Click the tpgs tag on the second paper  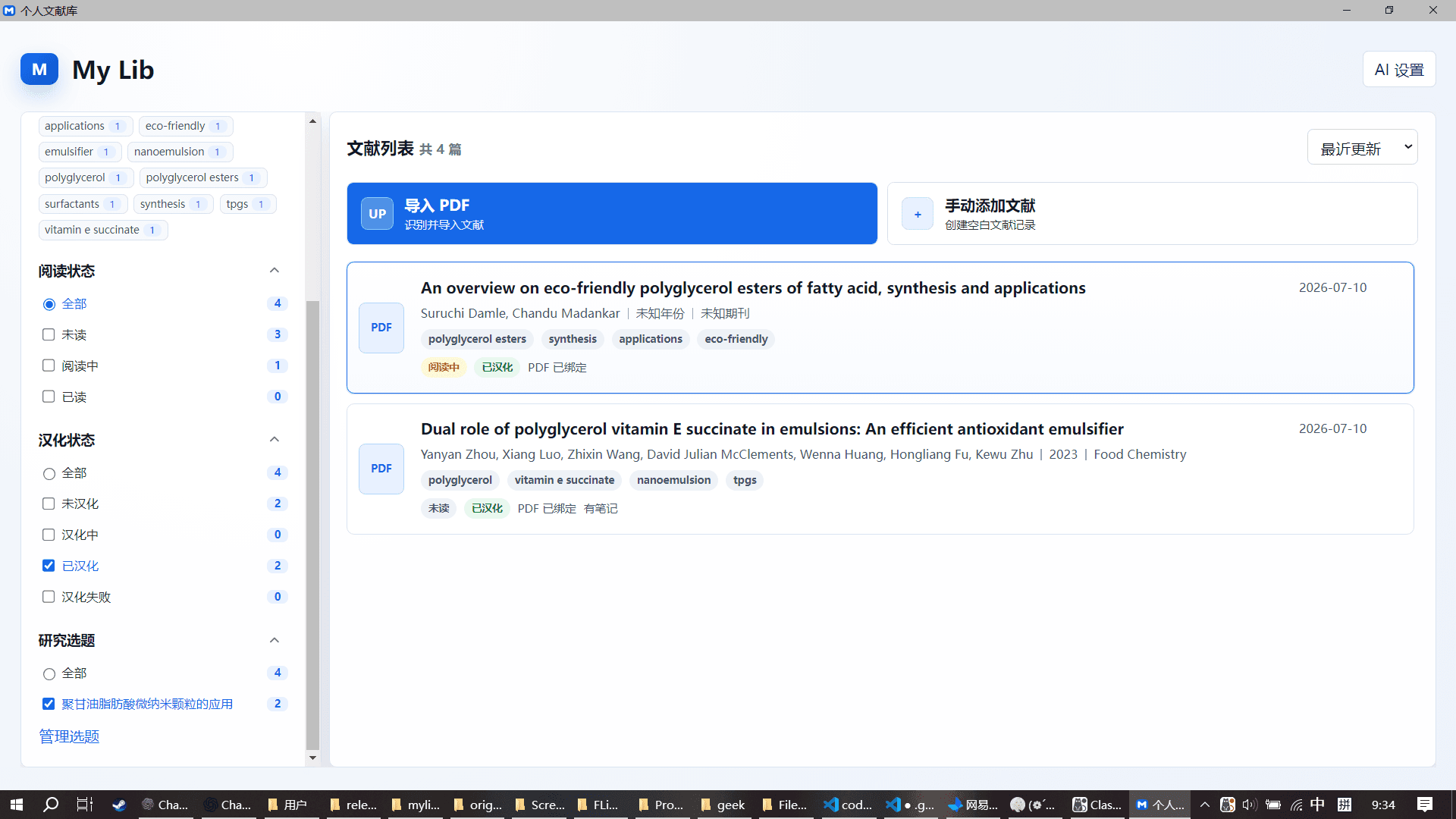coord(745,480)
